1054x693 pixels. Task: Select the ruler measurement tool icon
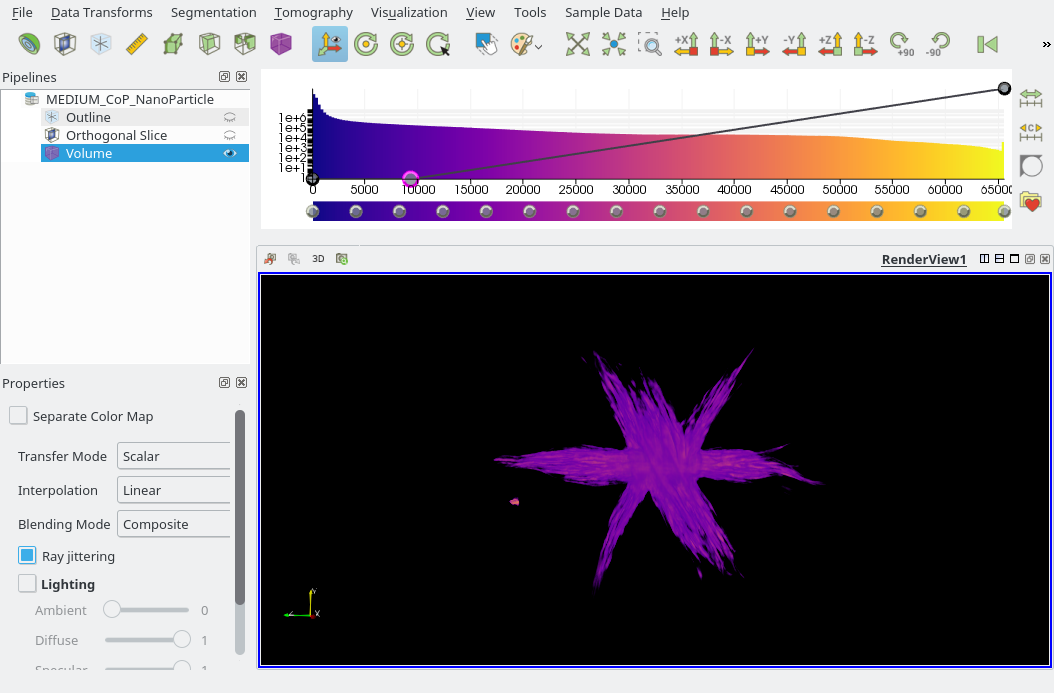coord(136,44)
